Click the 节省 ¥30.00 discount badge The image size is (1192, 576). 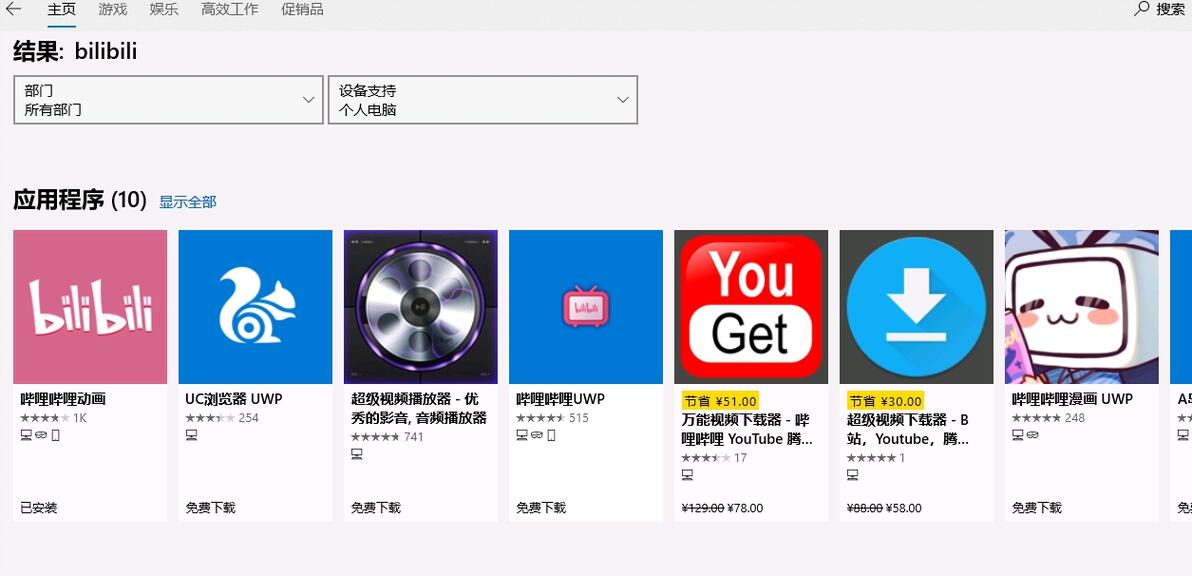[x=885, y=400]
